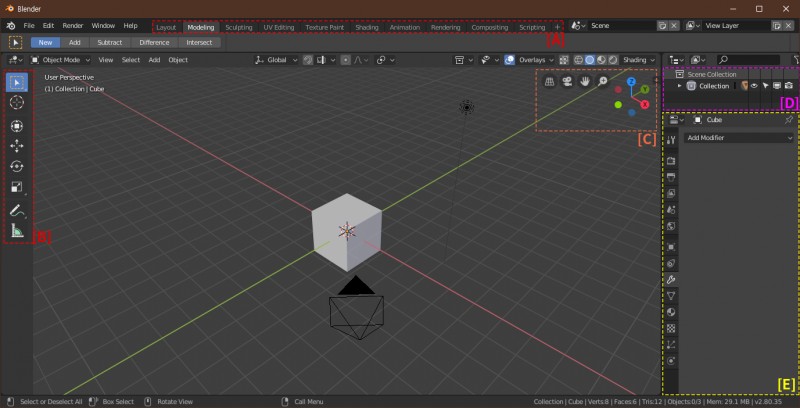Choose the Transform tool in left toolbar

pos(17,125)
